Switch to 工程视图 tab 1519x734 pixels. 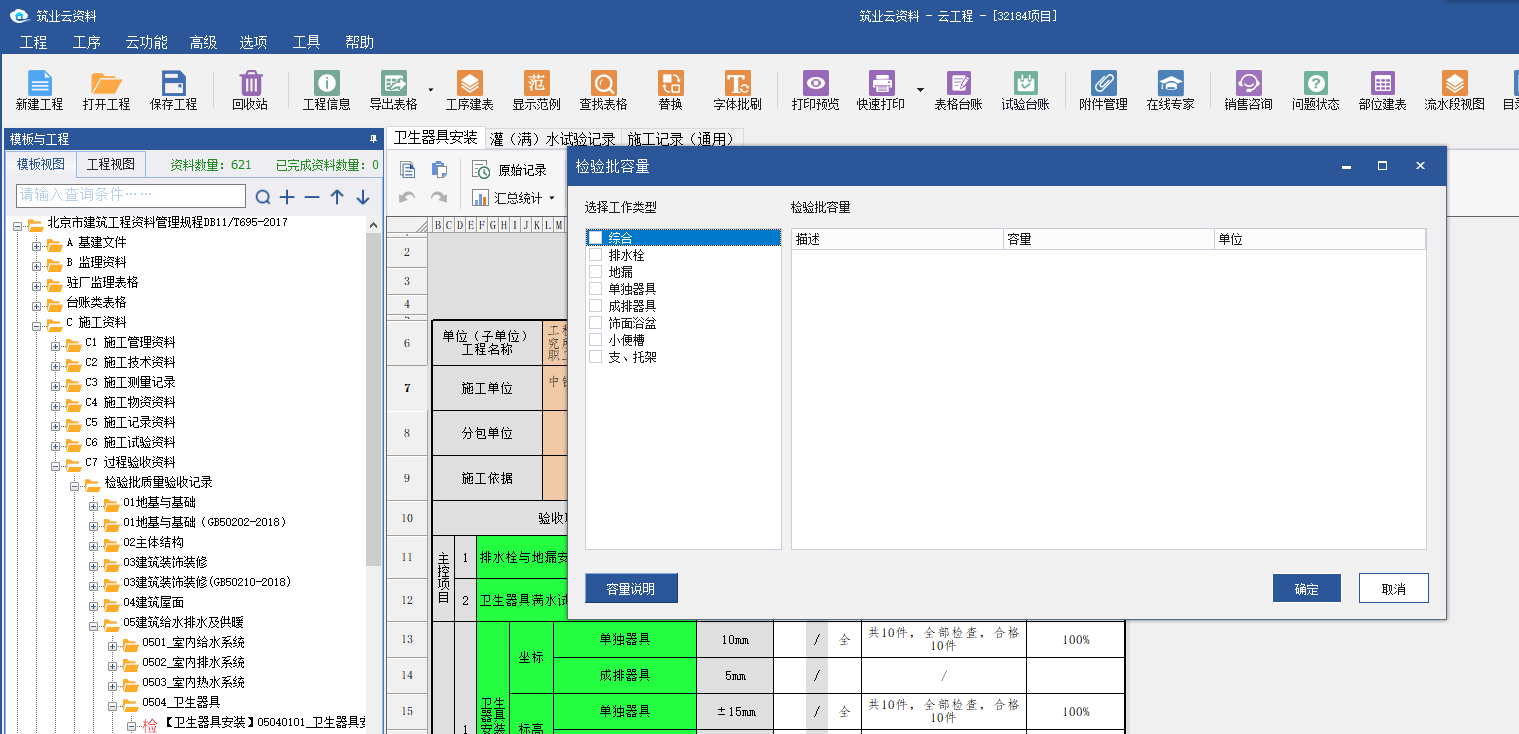click(x=111, y=164)
